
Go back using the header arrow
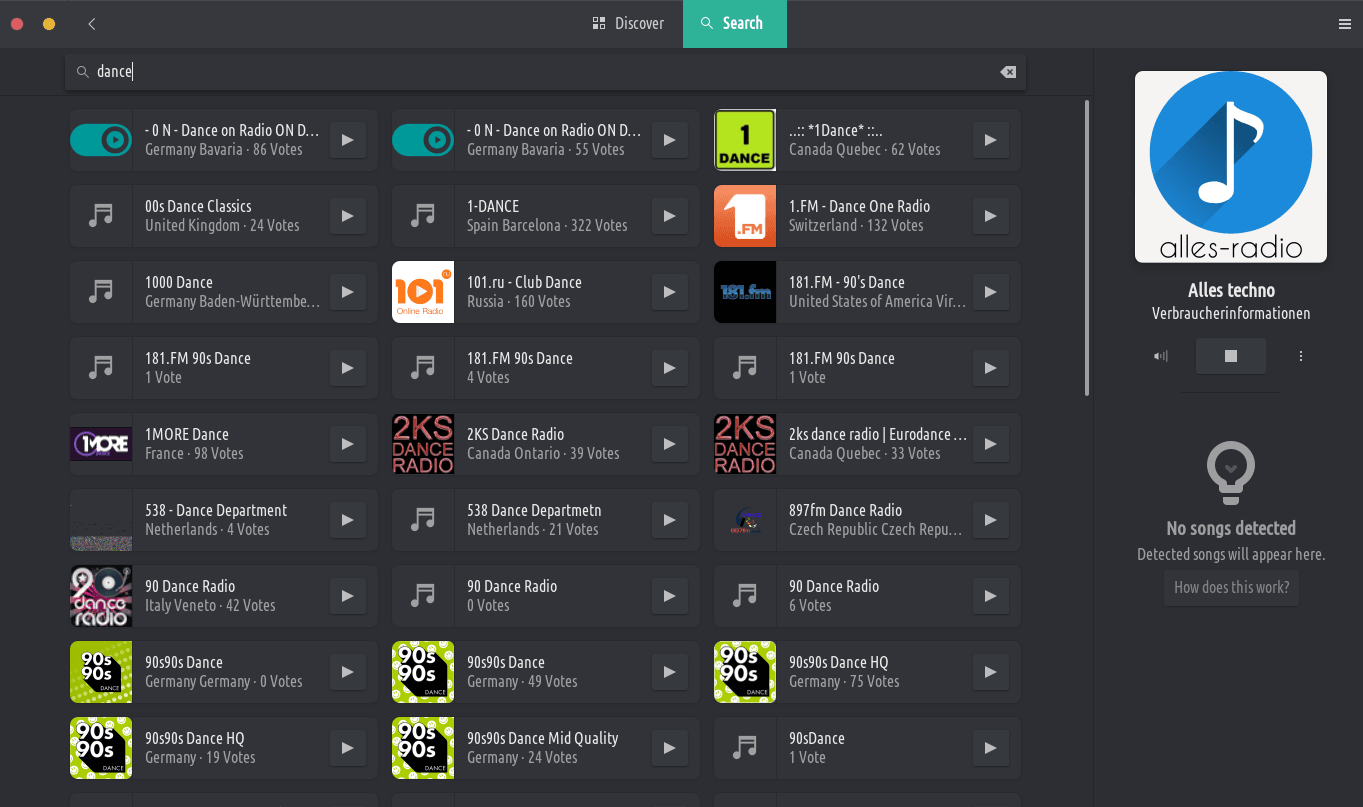[x=92, y=24]
